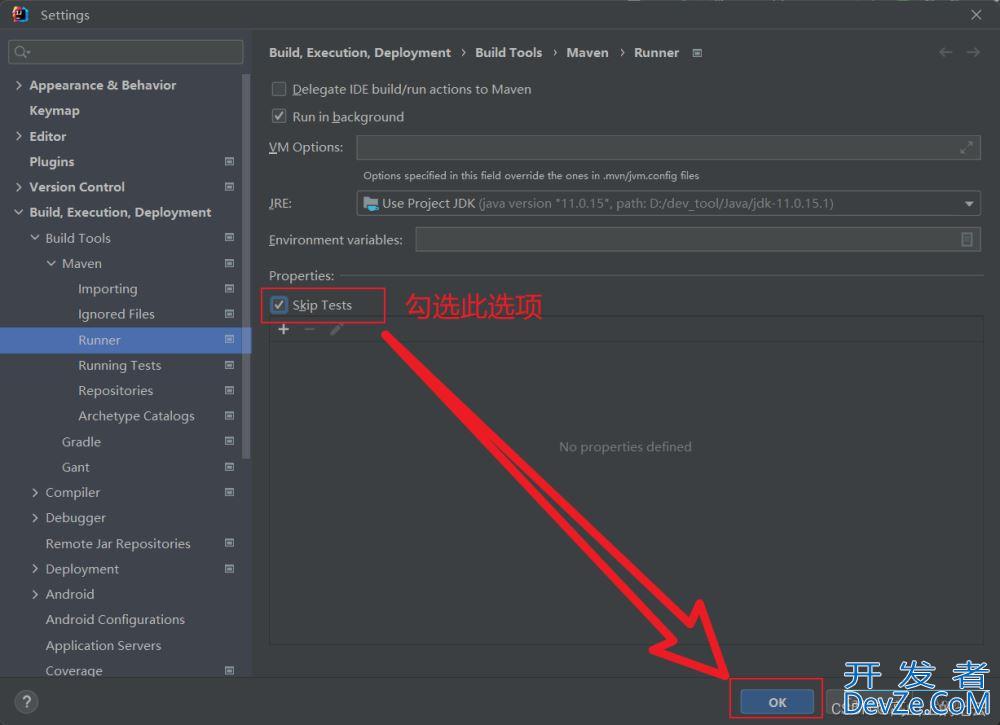Open Android Configurations settings

[x=115, y=620]
